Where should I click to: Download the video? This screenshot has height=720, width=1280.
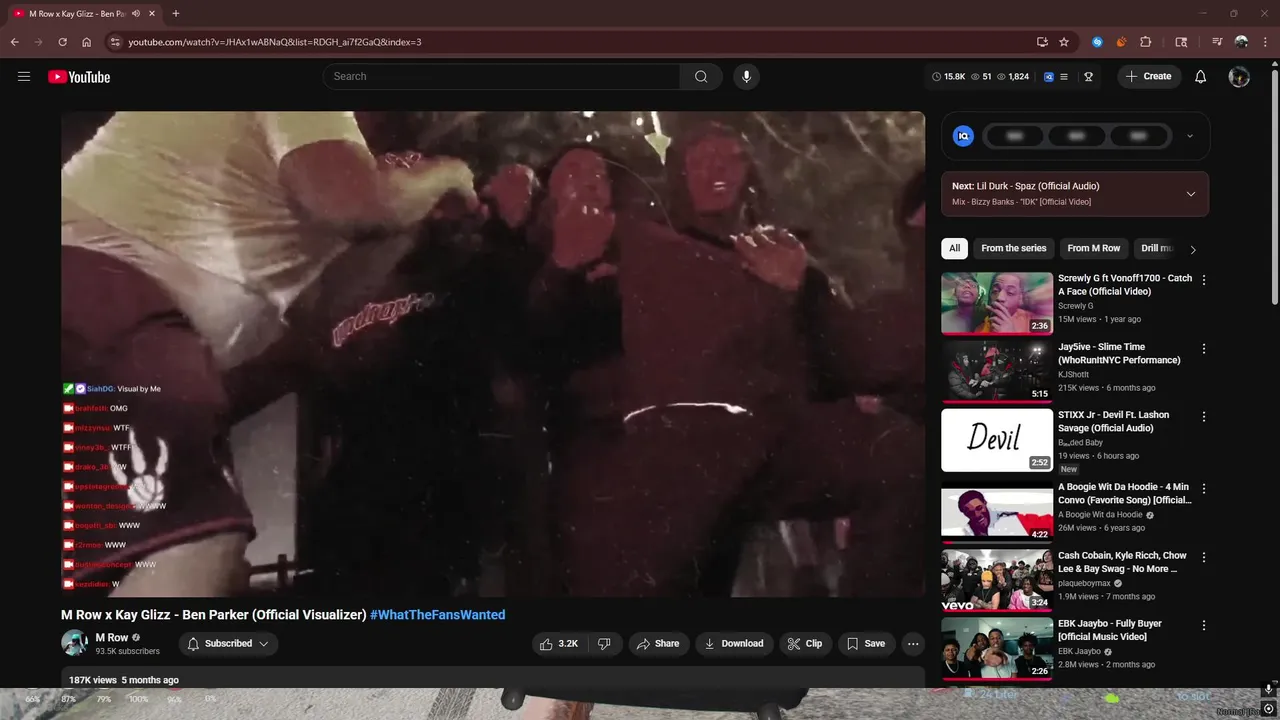tap(734, 644)
